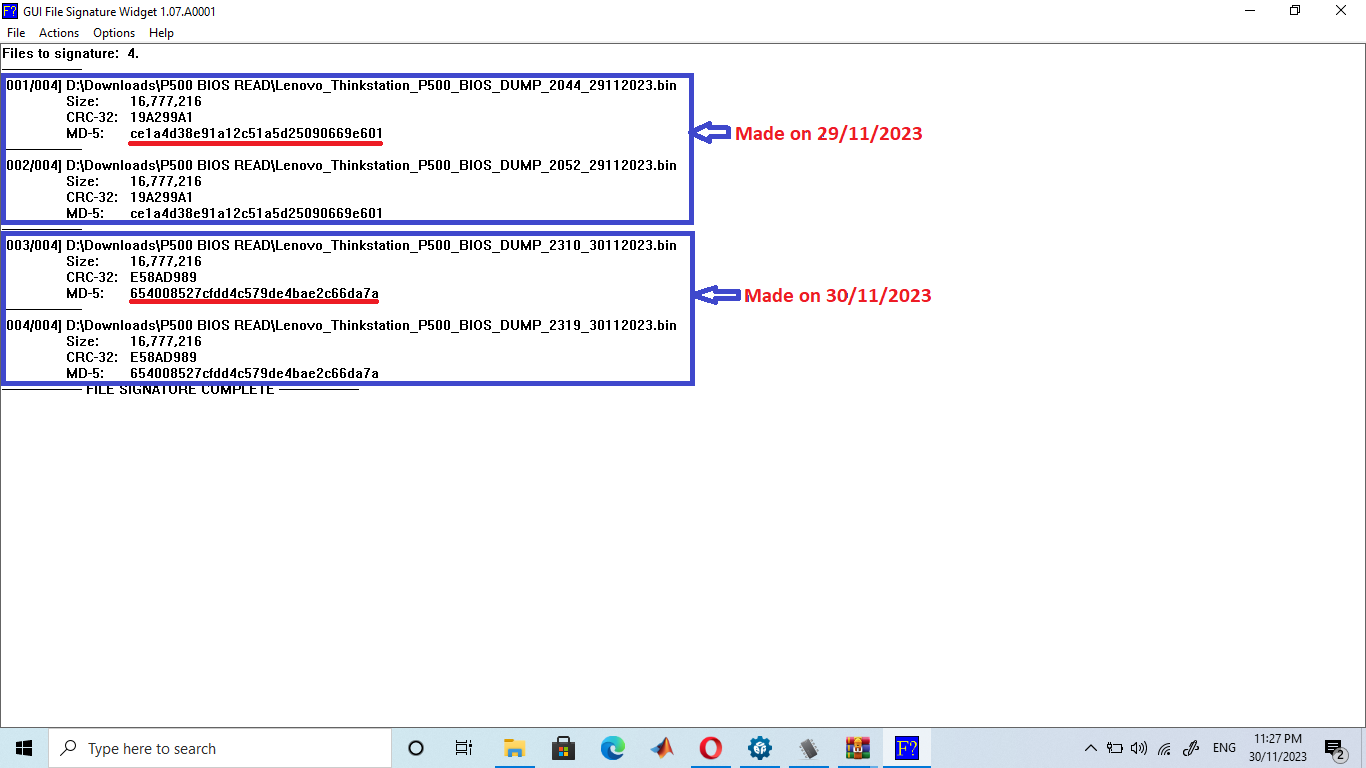Click the "Files to signature: 4." line
This screenshot has width=1366, height=768.
[71, 53]
